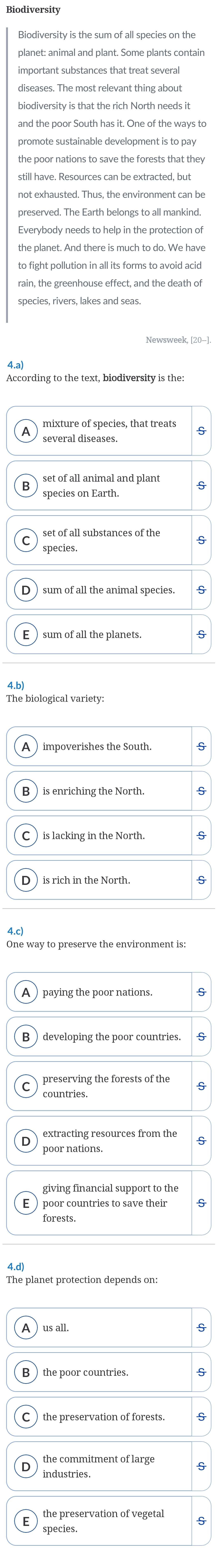Click the Biodiversity heading
This screenshot has height=1568, width=220.
pyautogui.click(x=33, y=10)
